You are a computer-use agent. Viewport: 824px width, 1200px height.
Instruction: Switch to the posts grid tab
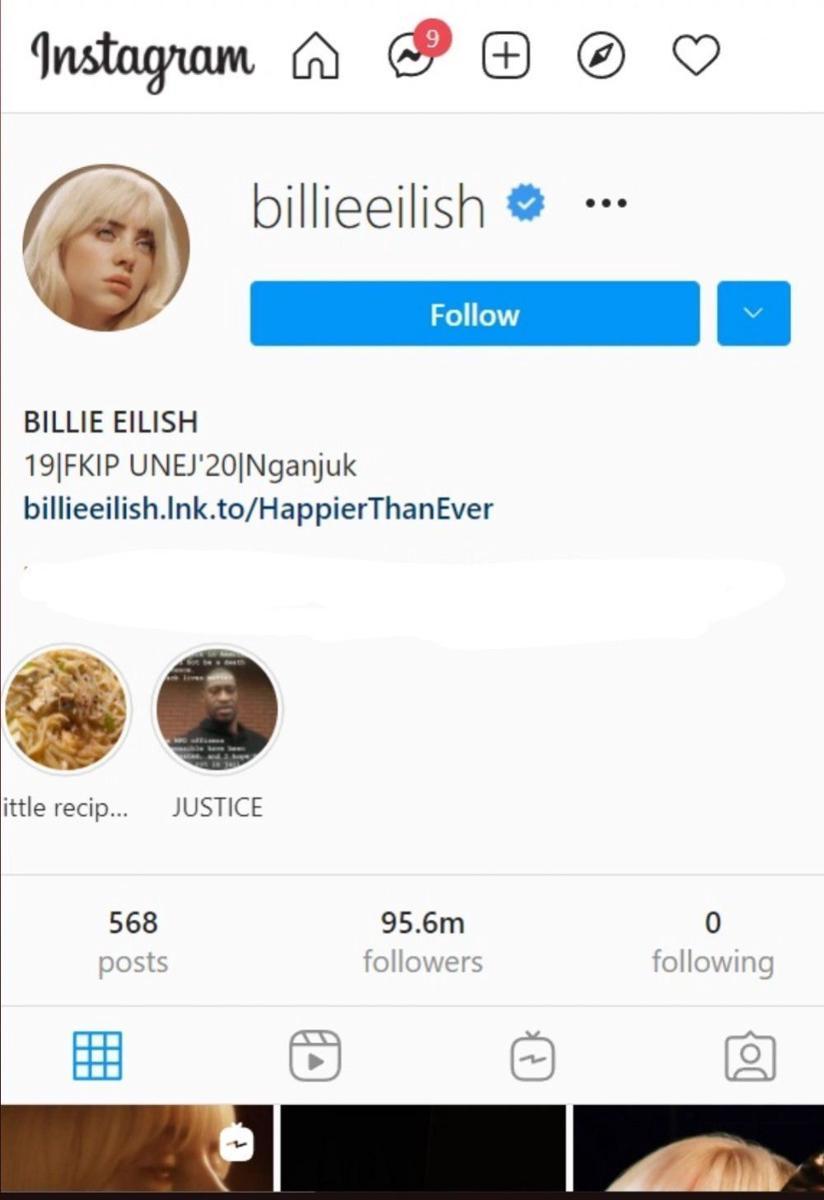pyautogui.click(x=98, y=1056)
